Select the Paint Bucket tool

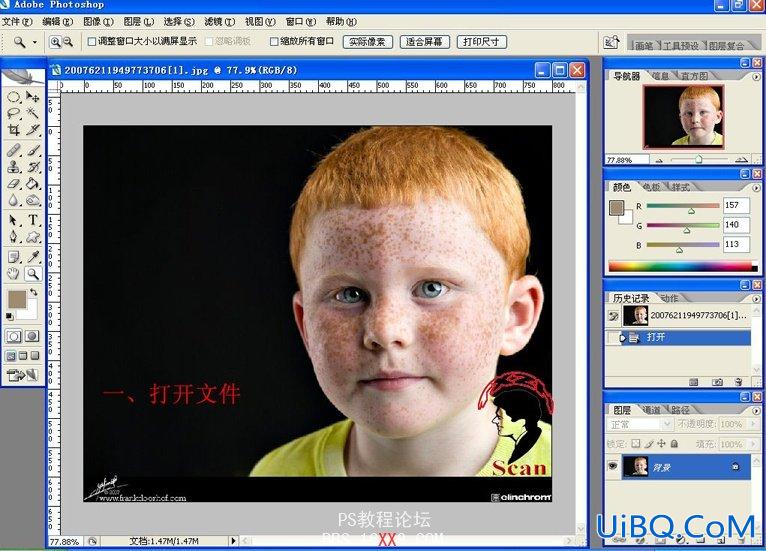tap(33, 184)
